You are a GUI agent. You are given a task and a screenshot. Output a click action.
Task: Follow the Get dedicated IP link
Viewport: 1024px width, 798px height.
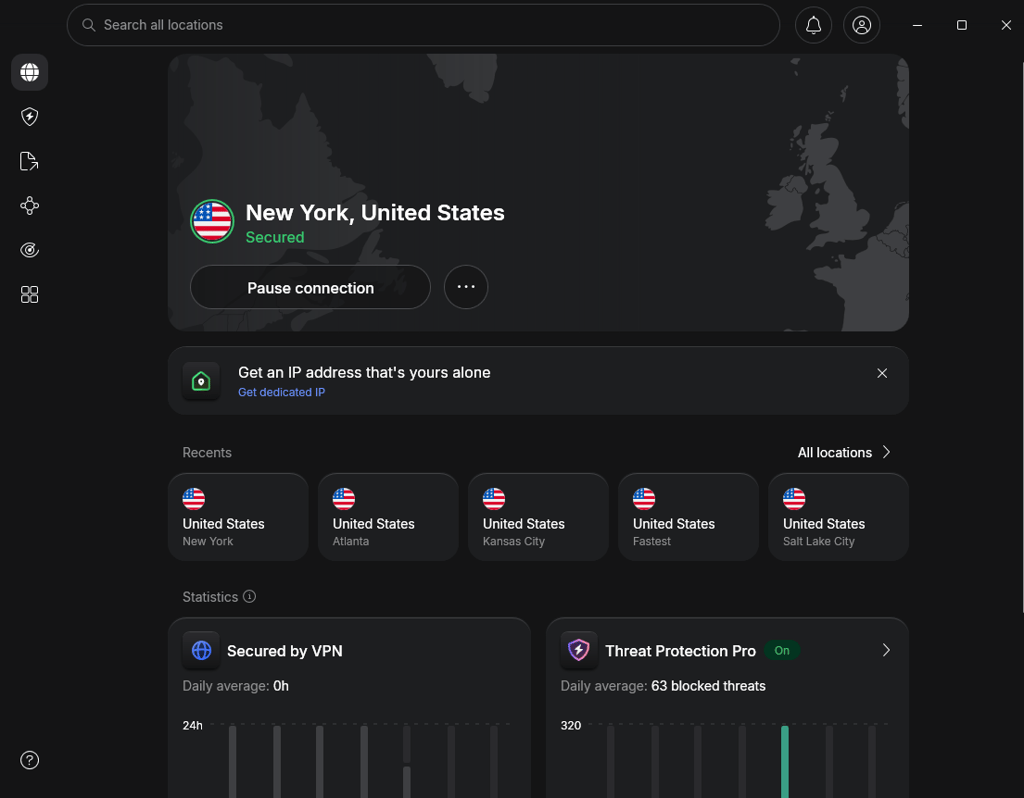point(281,392)
